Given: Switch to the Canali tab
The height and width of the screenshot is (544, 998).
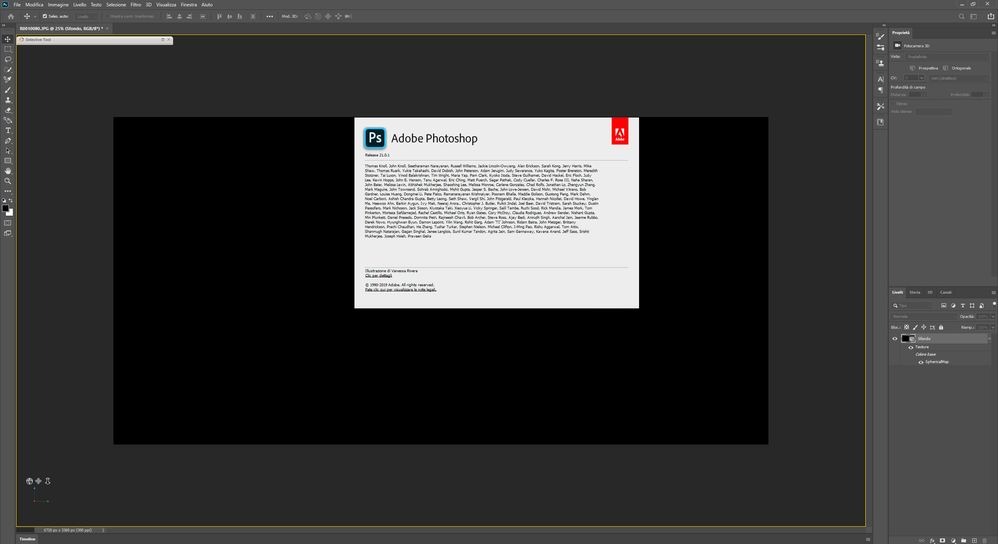Looking at the screenshot, I should (946, 293).
